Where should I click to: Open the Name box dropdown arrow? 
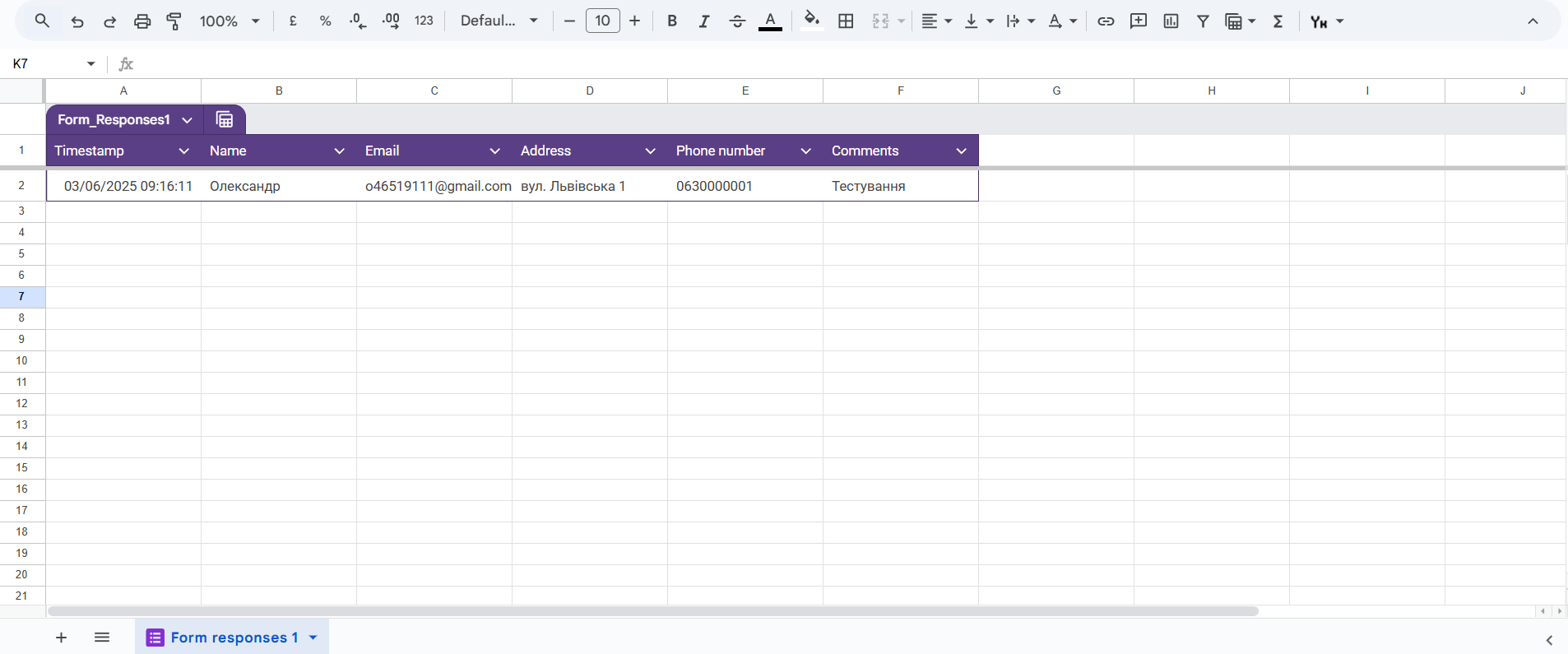pos(90,63)
